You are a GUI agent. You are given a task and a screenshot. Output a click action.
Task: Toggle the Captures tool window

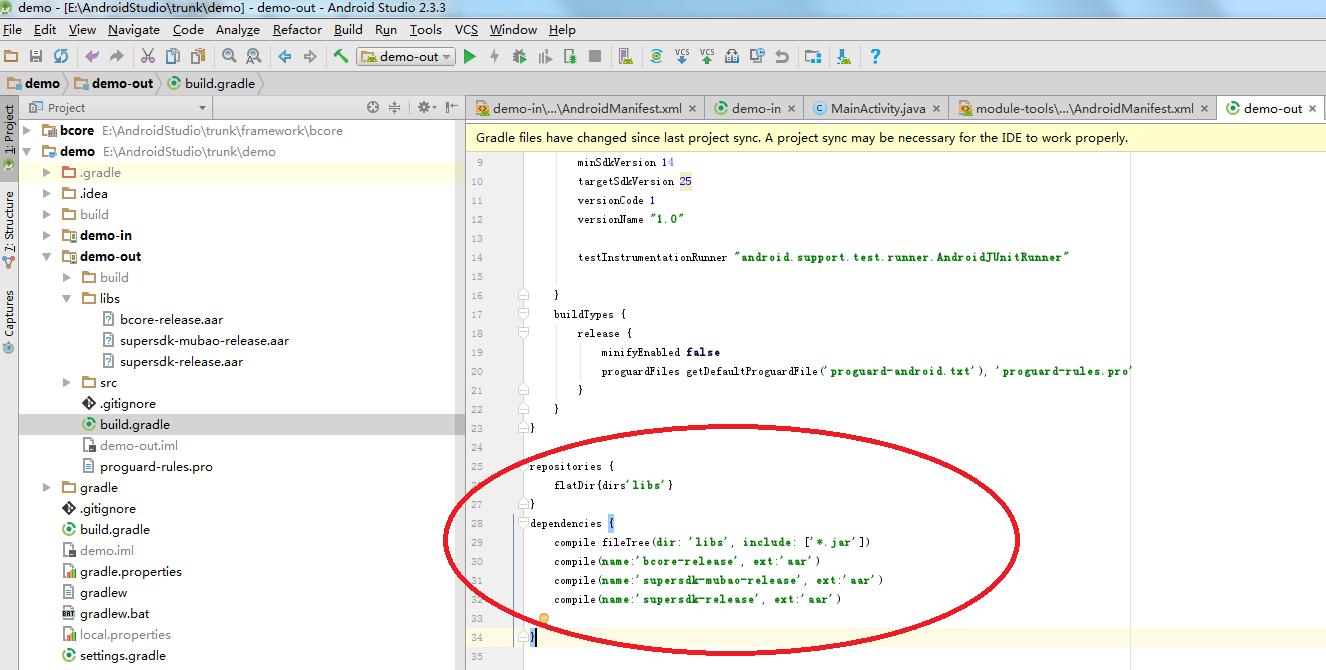point(9,321)
